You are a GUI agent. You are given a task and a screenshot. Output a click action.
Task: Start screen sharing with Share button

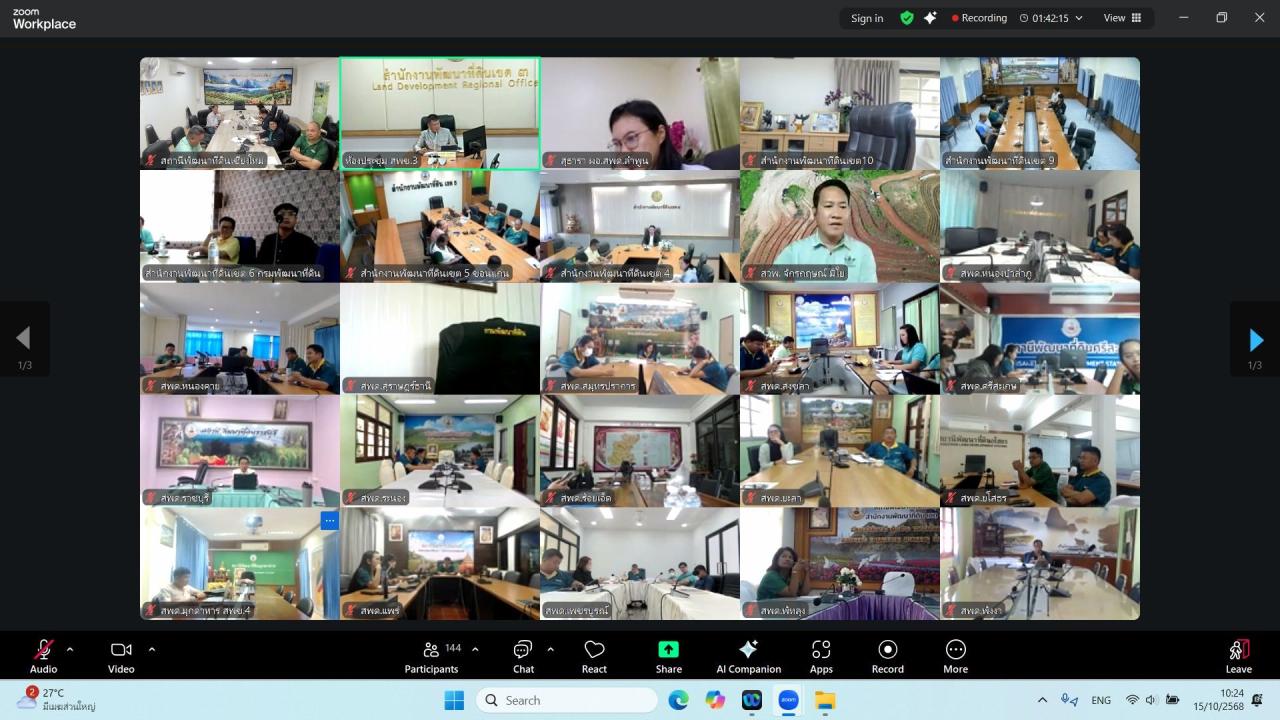tap(668, 656)
